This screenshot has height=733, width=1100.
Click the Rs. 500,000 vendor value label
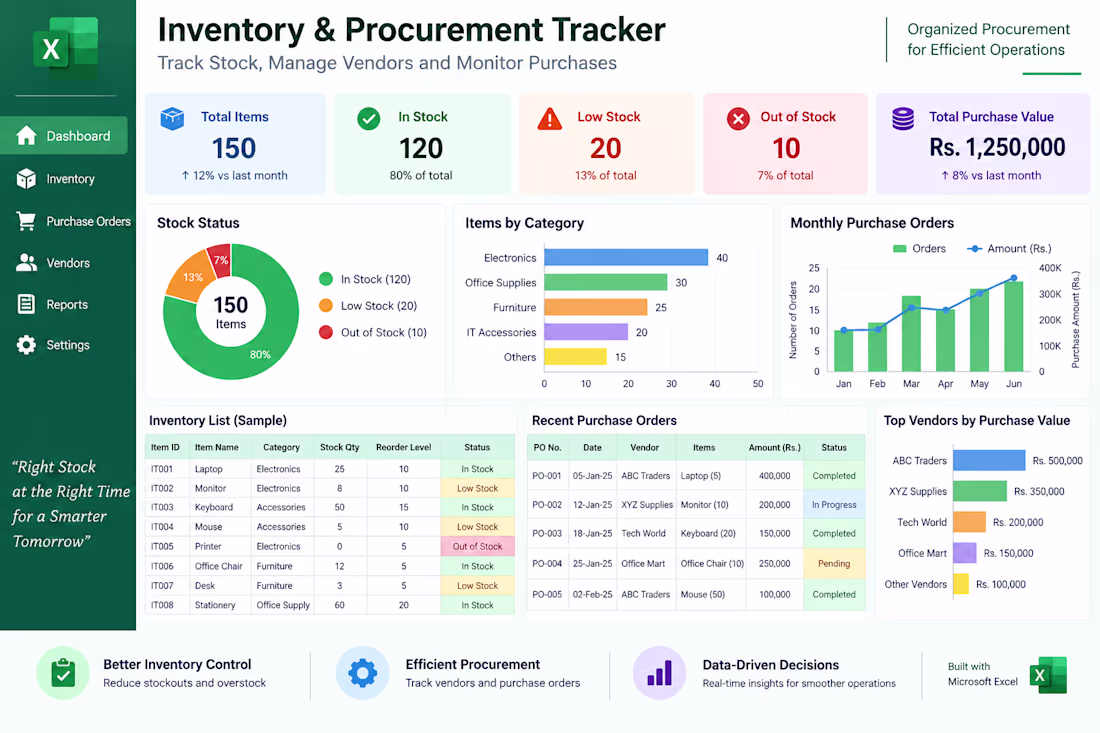click(x=1057, y=460)
